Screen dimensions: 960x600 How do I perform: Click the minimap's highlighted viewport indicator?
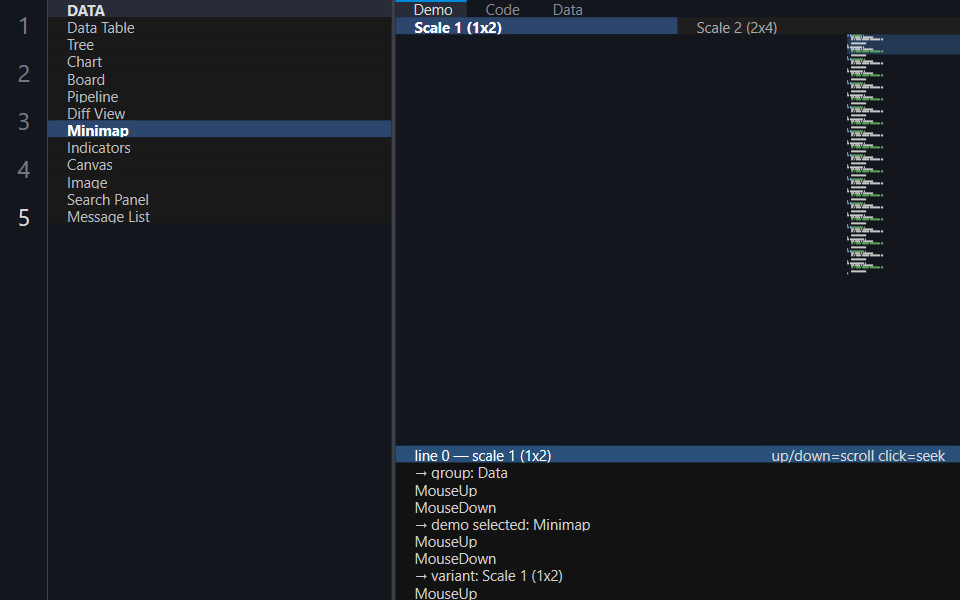903,44
